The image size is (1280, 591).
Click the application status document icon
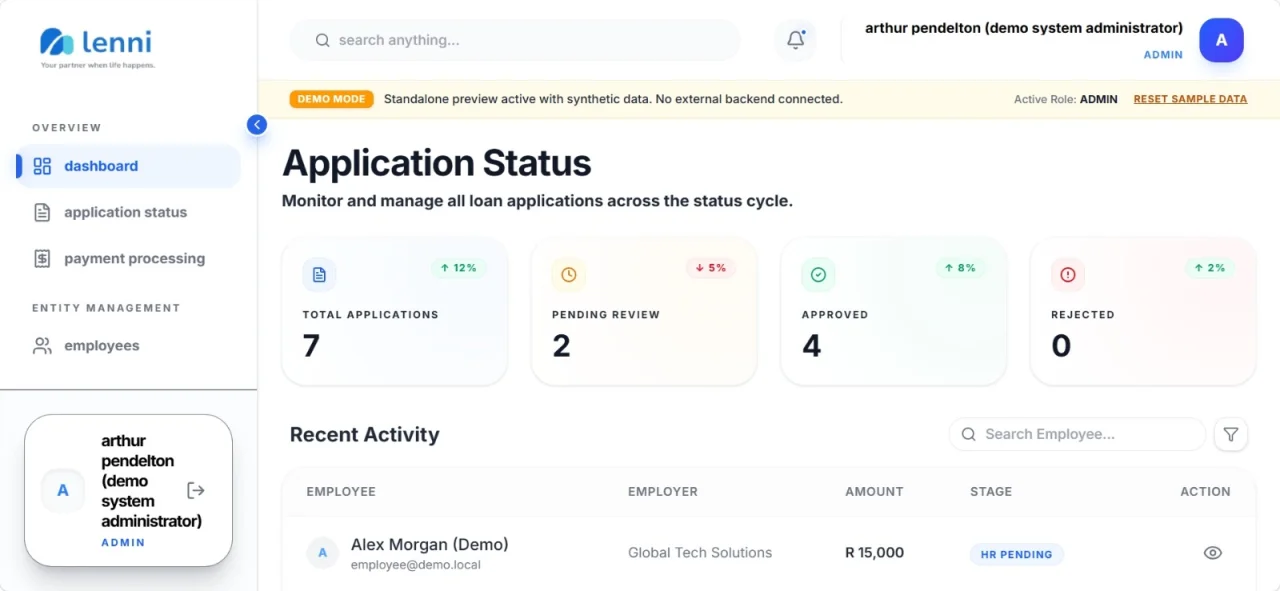coord(42,212)
